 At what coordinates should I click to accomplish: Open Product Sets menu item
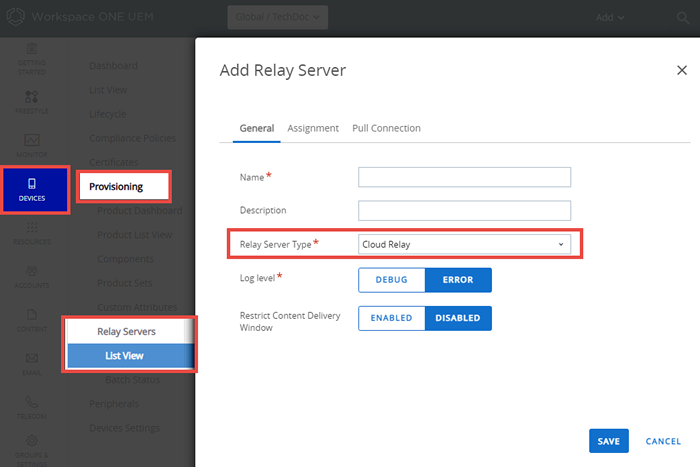coord(125,283)
